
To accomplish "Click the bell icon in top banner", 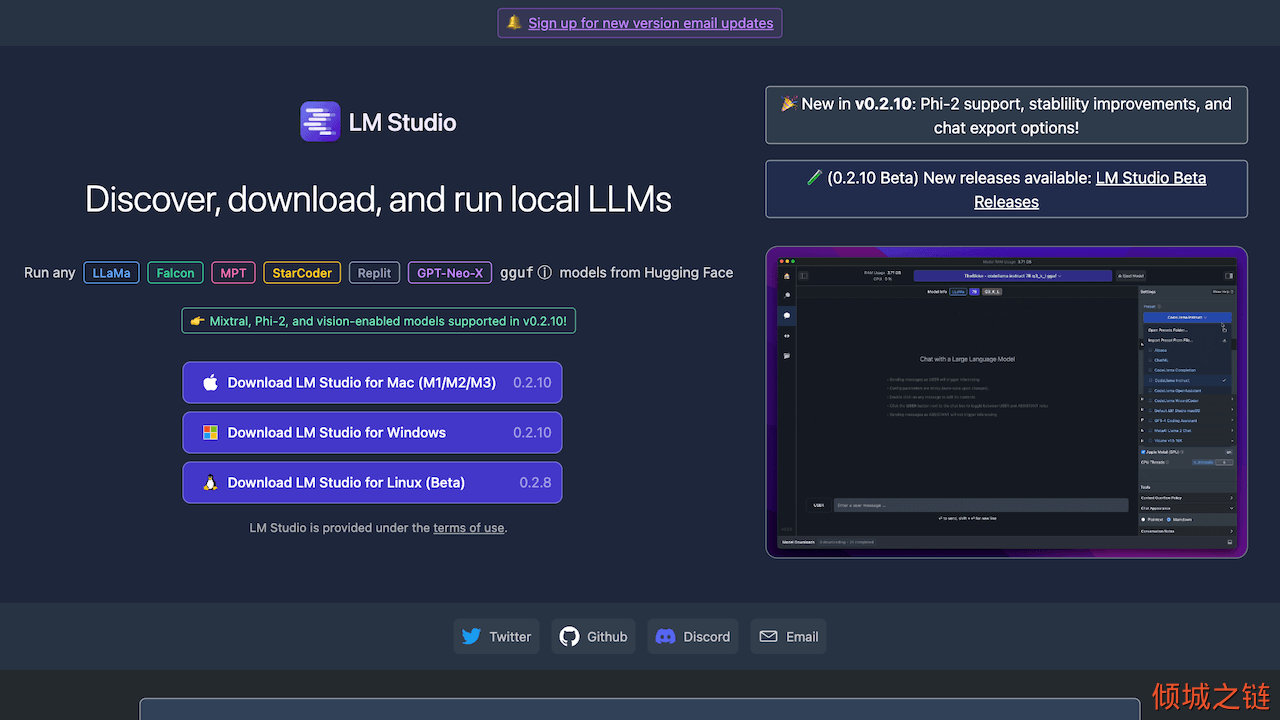I will click(514, 22).
